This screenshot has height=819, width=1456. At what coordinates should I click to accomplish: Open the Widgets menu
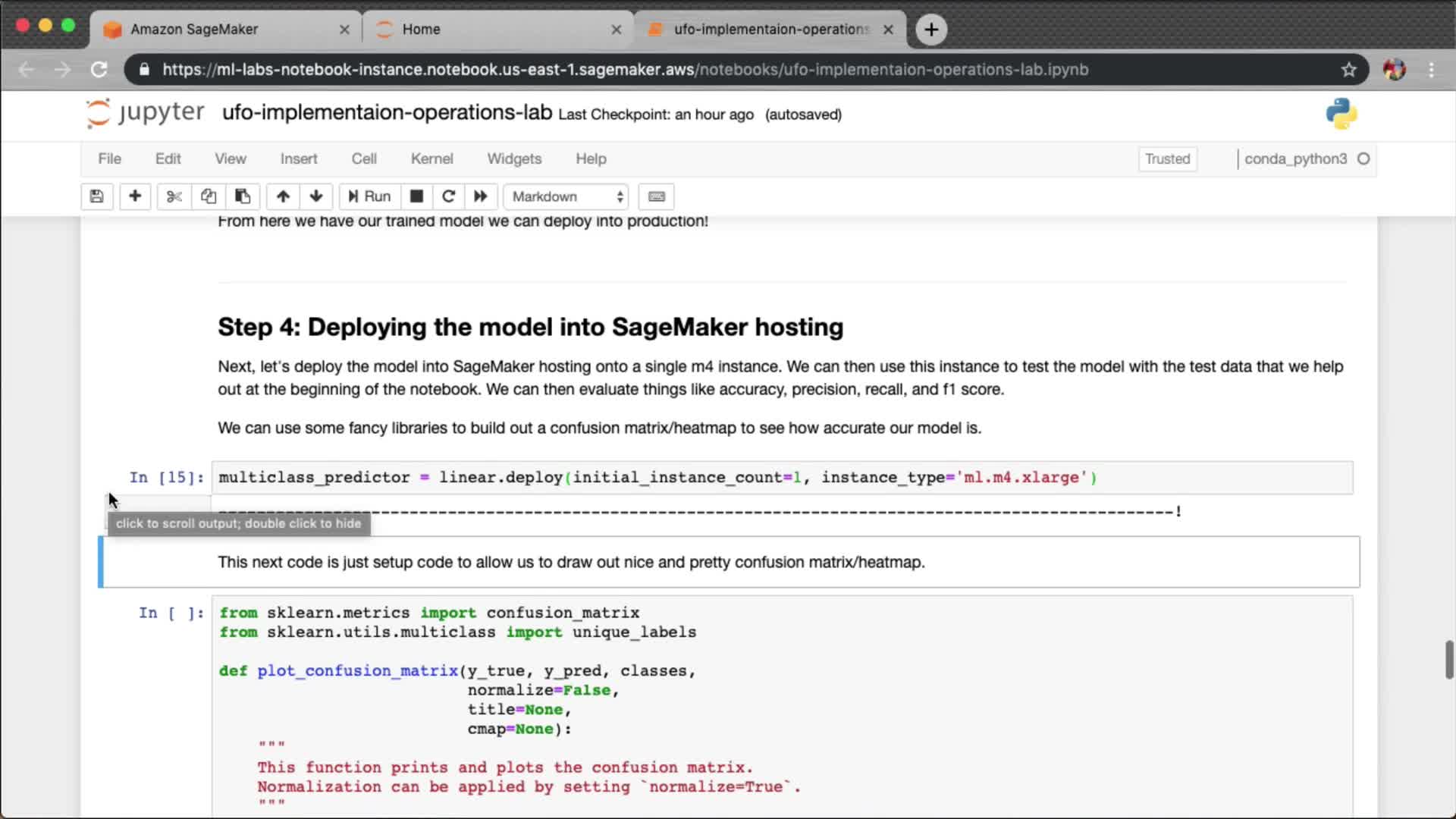pyautogui.click(x=514, y=158)
